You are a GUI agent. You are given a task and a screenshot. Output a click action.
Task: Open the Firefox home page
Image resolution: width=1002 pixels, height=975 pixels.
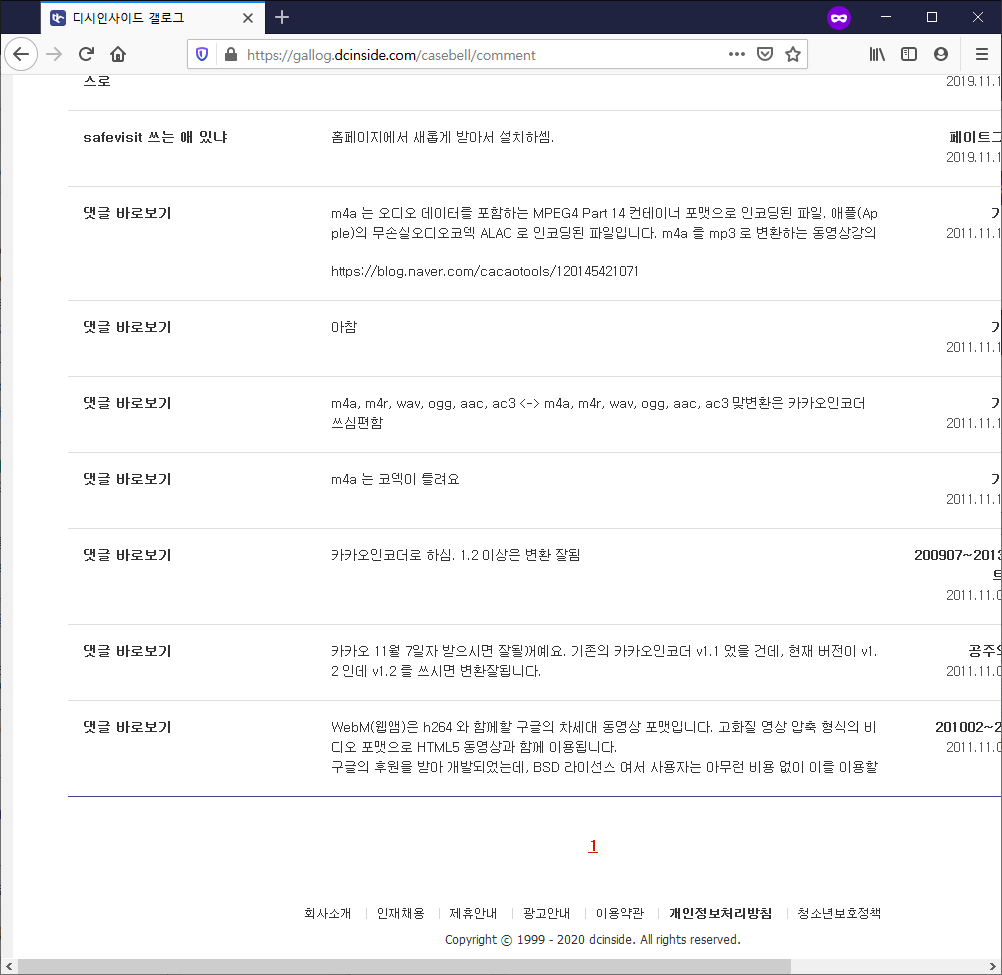point(118,54)
